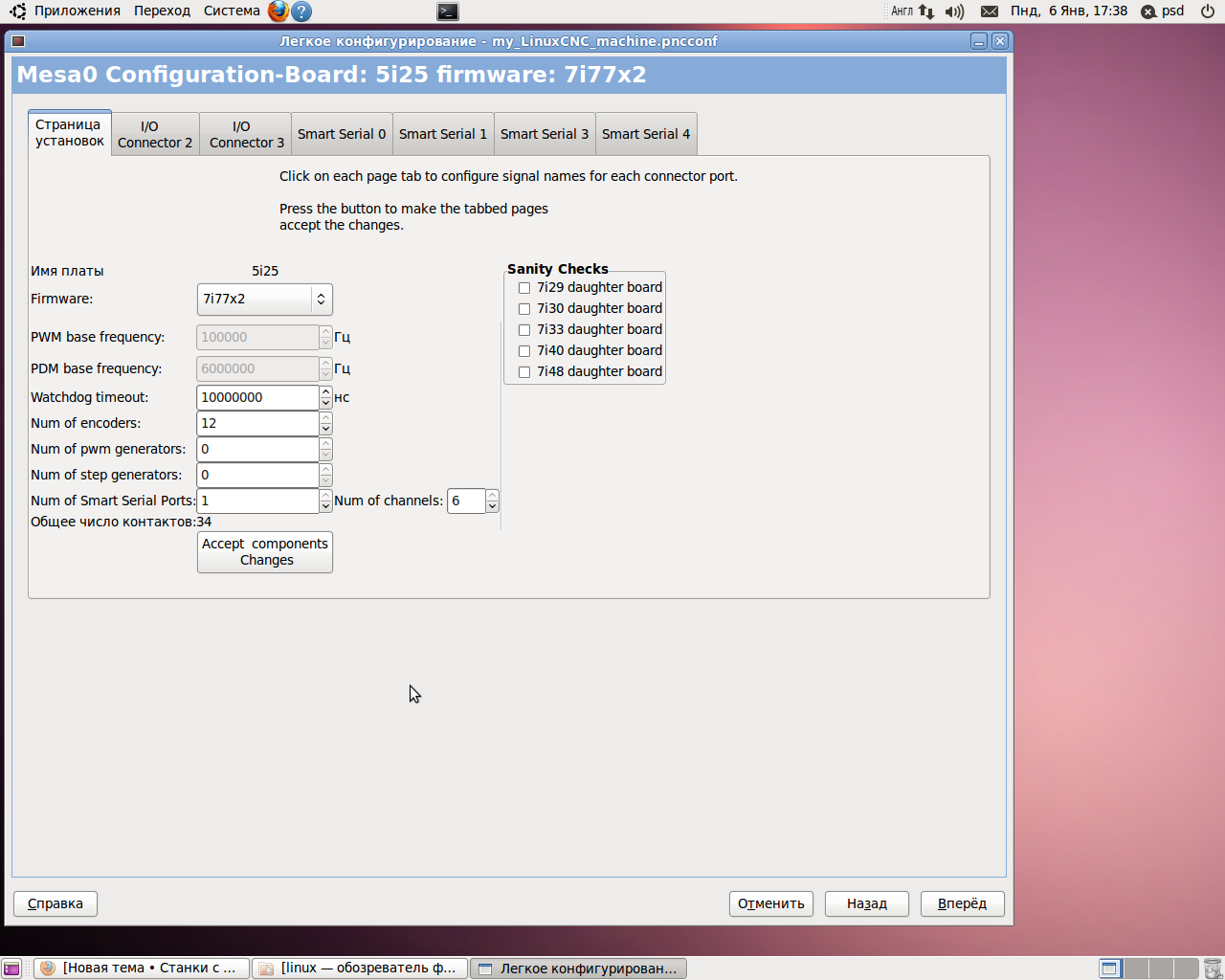1225x980 pixels.
Task: Enable 7i29 daughter board sanity check
Action: pyautogui.click(x=524, y=288)
